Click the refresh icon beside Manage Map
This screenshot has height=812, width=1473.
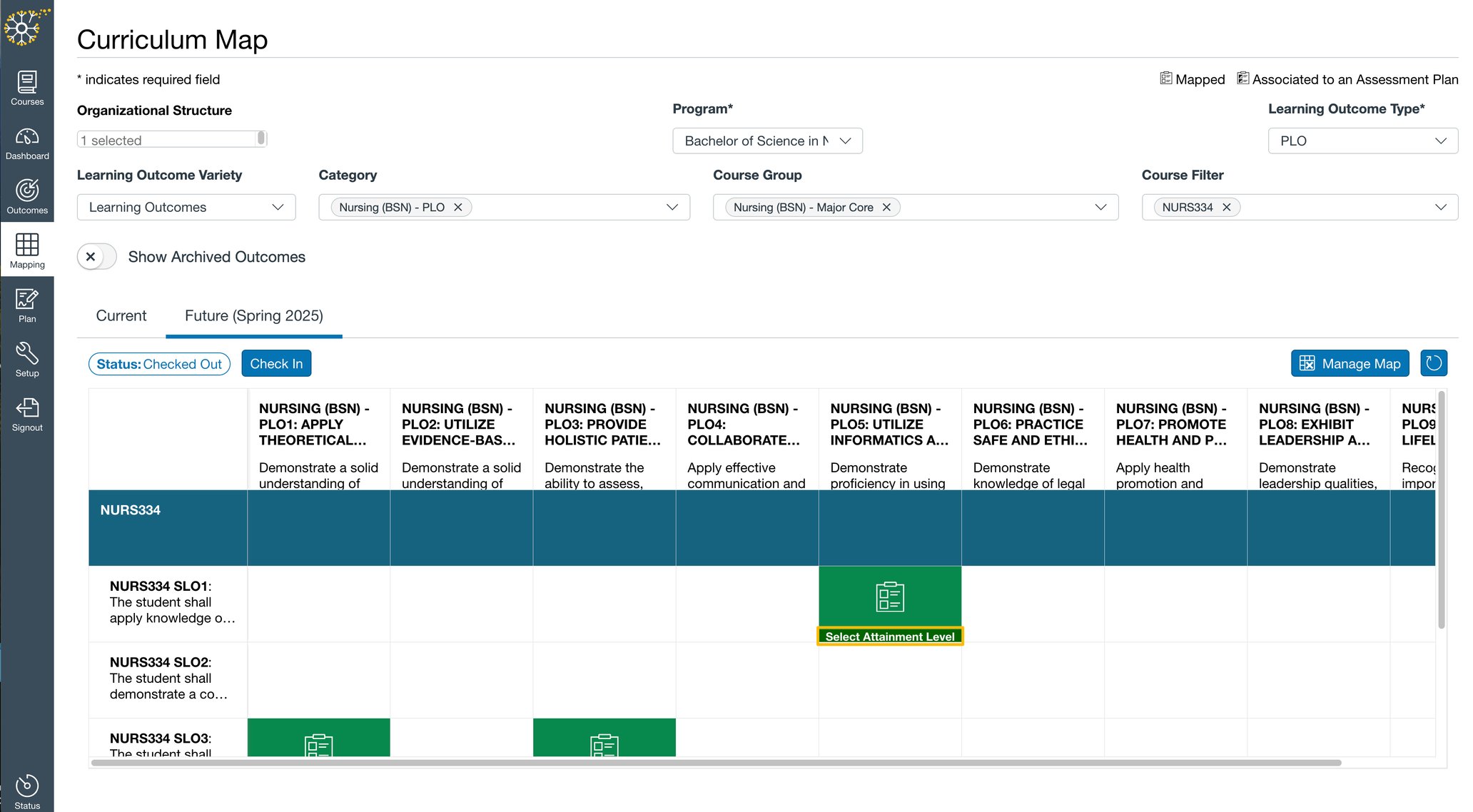tap(1434, 363)
